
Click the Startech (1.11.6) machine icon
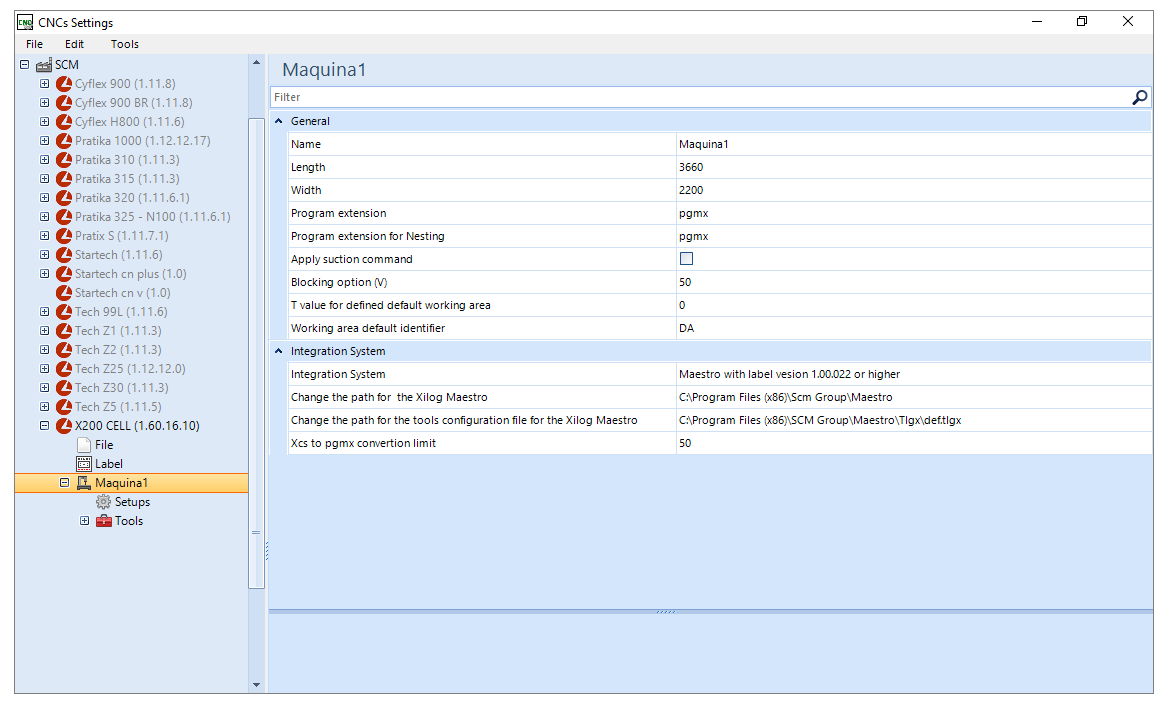tap(64, 255)
